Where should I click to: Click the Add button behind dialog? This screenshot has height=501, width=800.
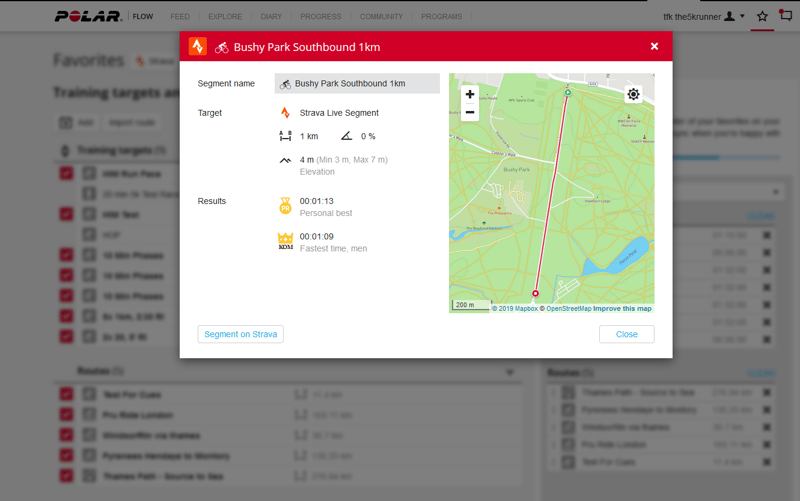pos(77,122)
